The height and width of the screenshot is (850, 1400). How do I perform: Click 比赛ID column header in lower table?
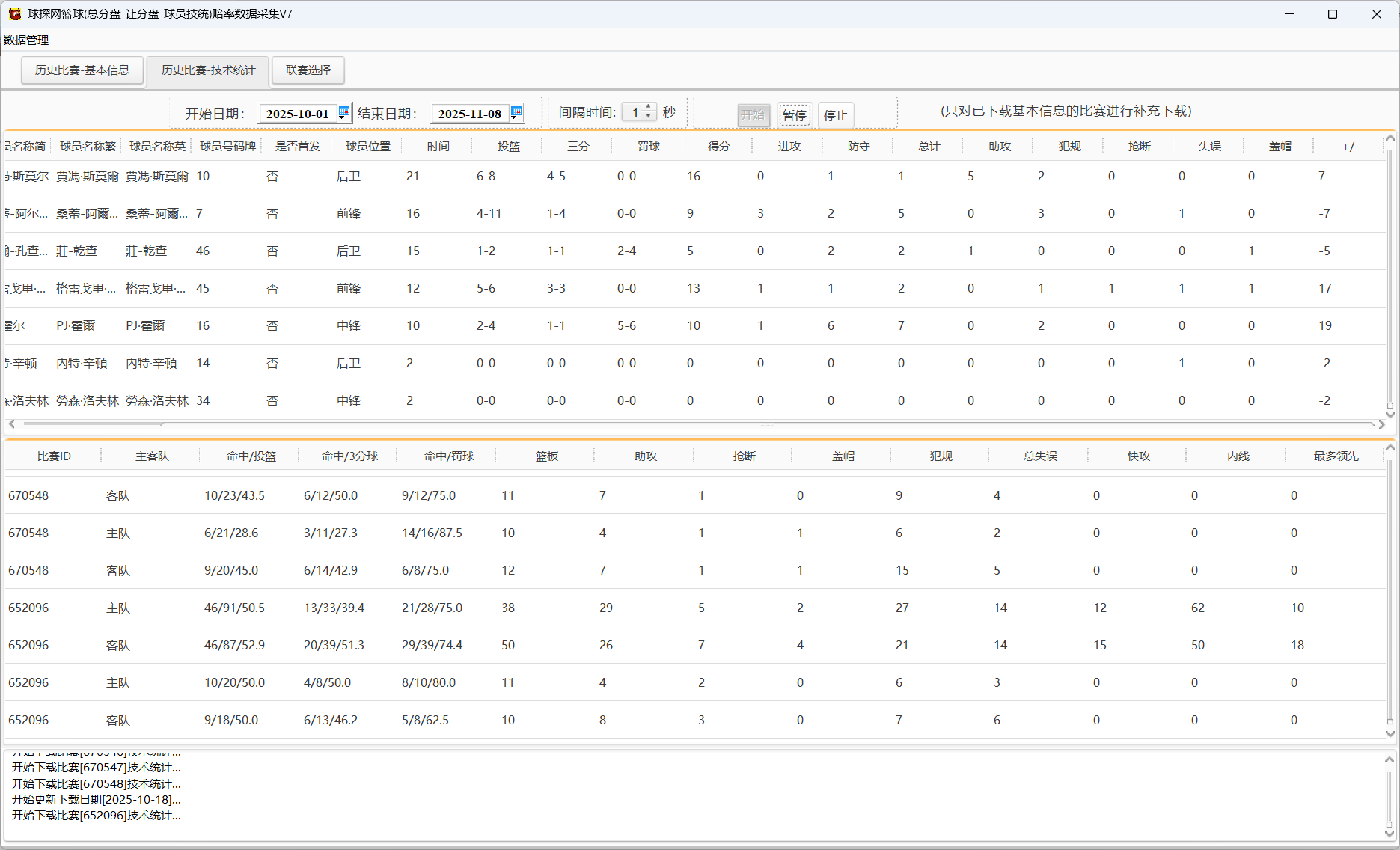(x=54, y=456)
